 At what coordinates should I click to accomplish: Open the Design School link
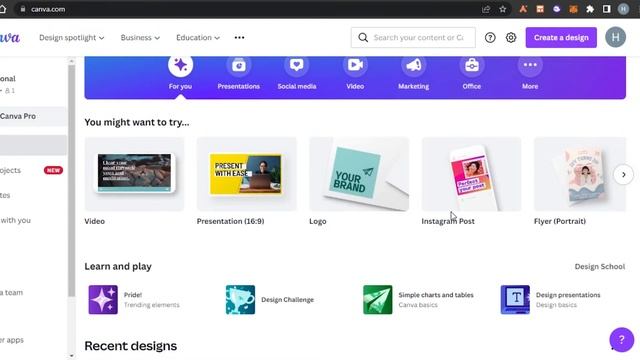click(600, 267)
